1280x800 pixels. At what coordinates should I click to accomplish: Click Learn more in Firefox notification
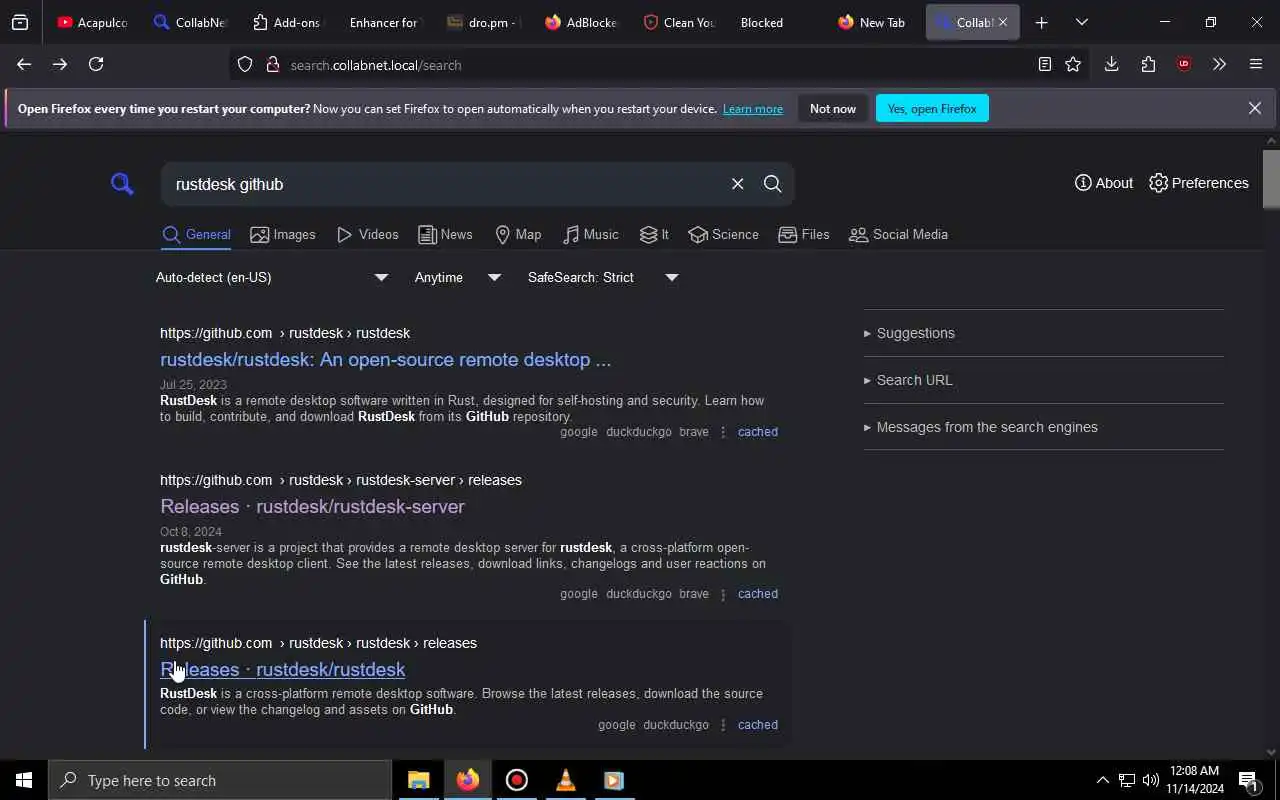(x=753, y=109)
